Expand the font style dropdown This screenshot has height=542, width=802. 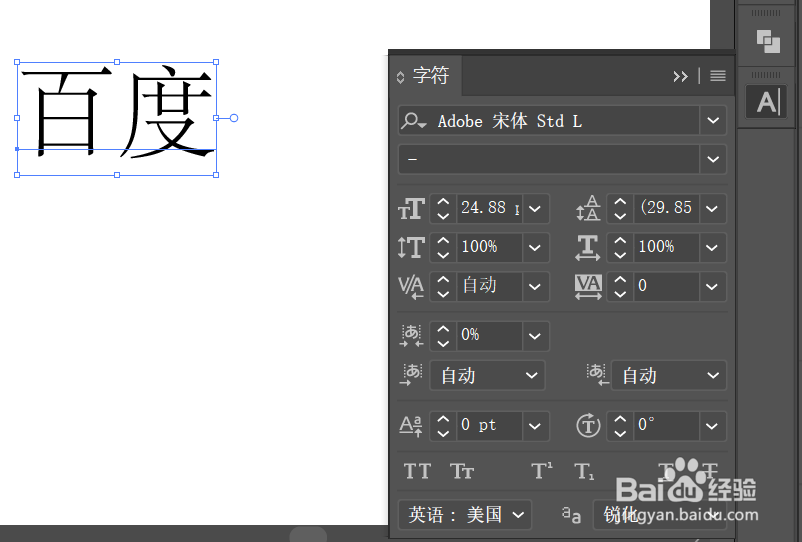click(713, 160)
